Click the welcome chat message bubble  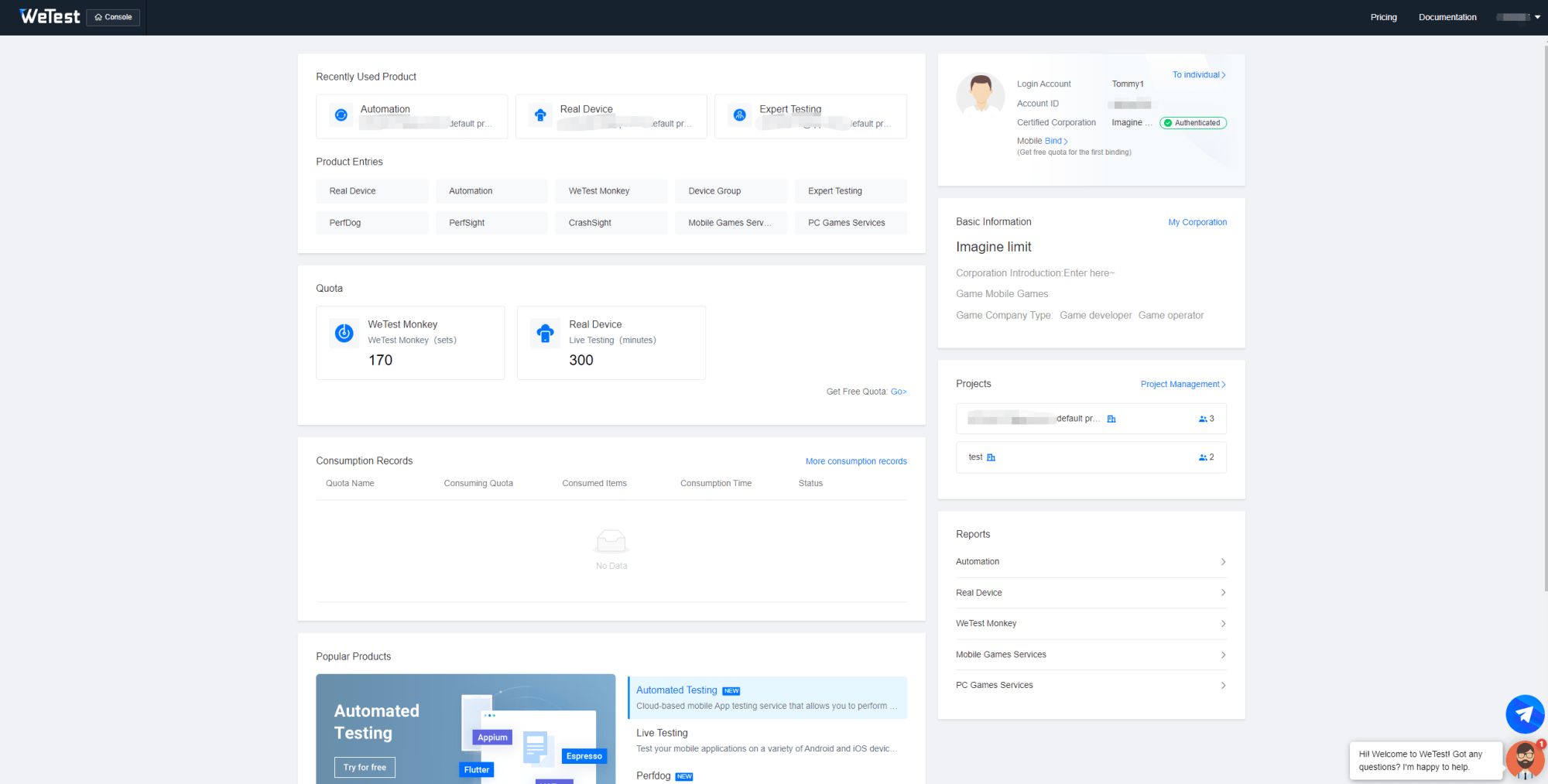(1425, 761)
